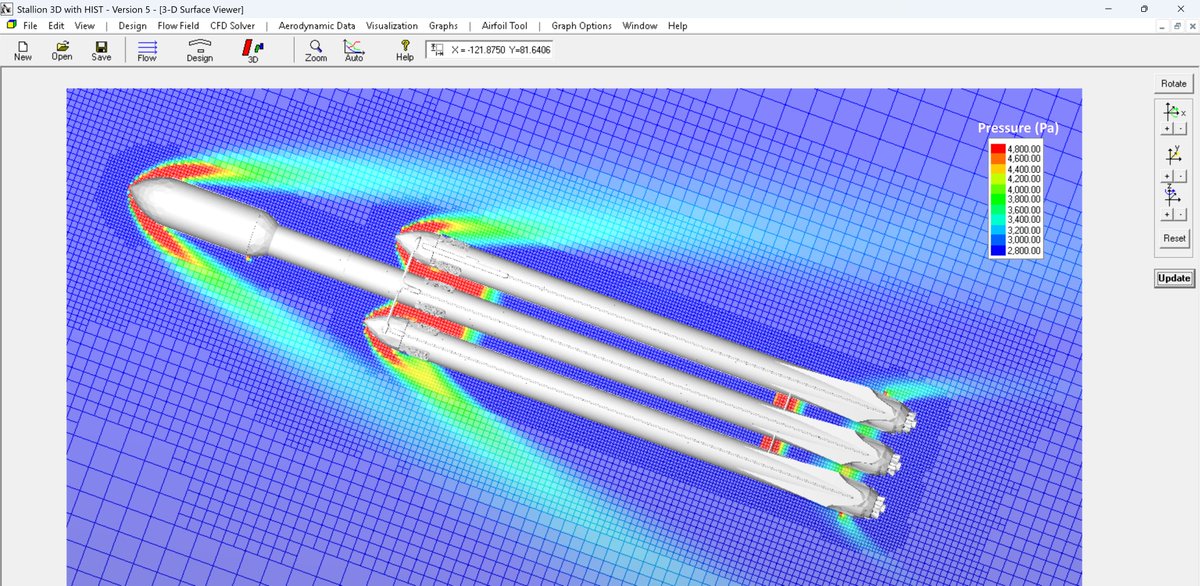This screenshot has width=1200, height=586.
Task: Minimize the inner MDI child window
Action: [x=1162, y=26]
